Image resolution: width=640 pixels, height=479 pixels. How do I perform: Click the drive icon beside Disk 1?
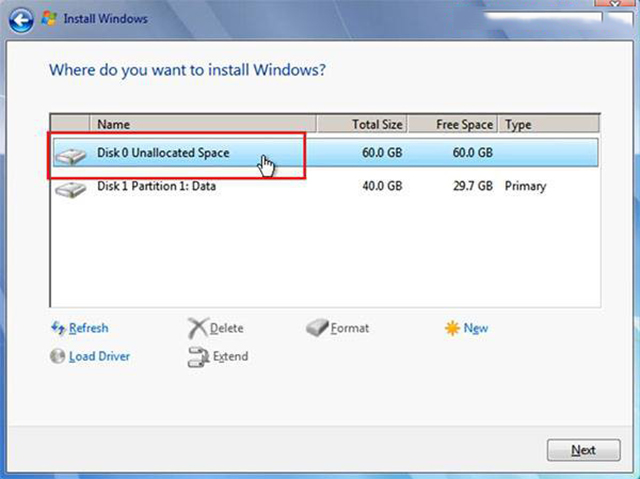click(71, 188)
